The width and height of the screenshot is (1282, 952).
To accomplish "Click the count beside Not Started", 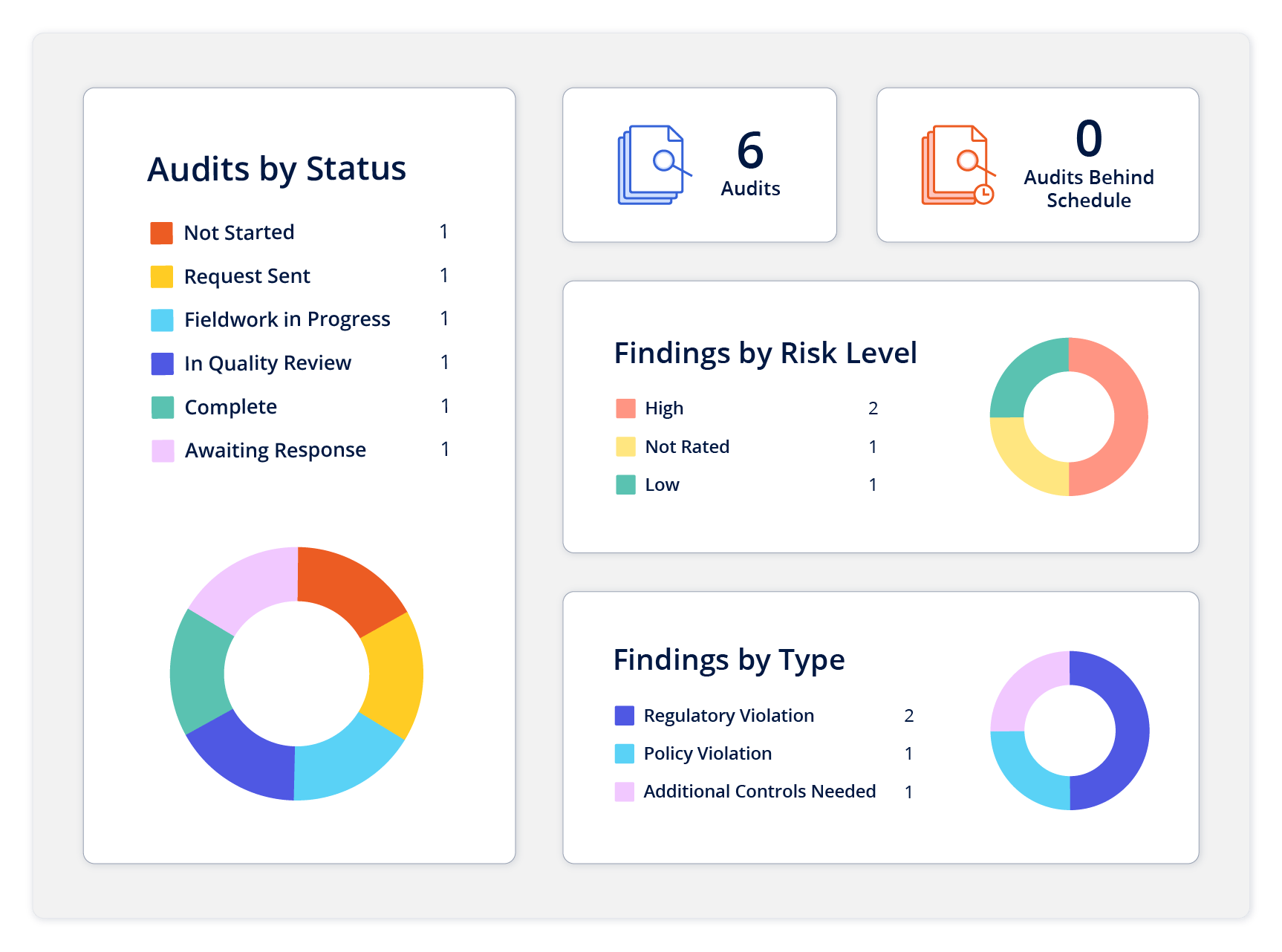I will [x=444, y=232].
